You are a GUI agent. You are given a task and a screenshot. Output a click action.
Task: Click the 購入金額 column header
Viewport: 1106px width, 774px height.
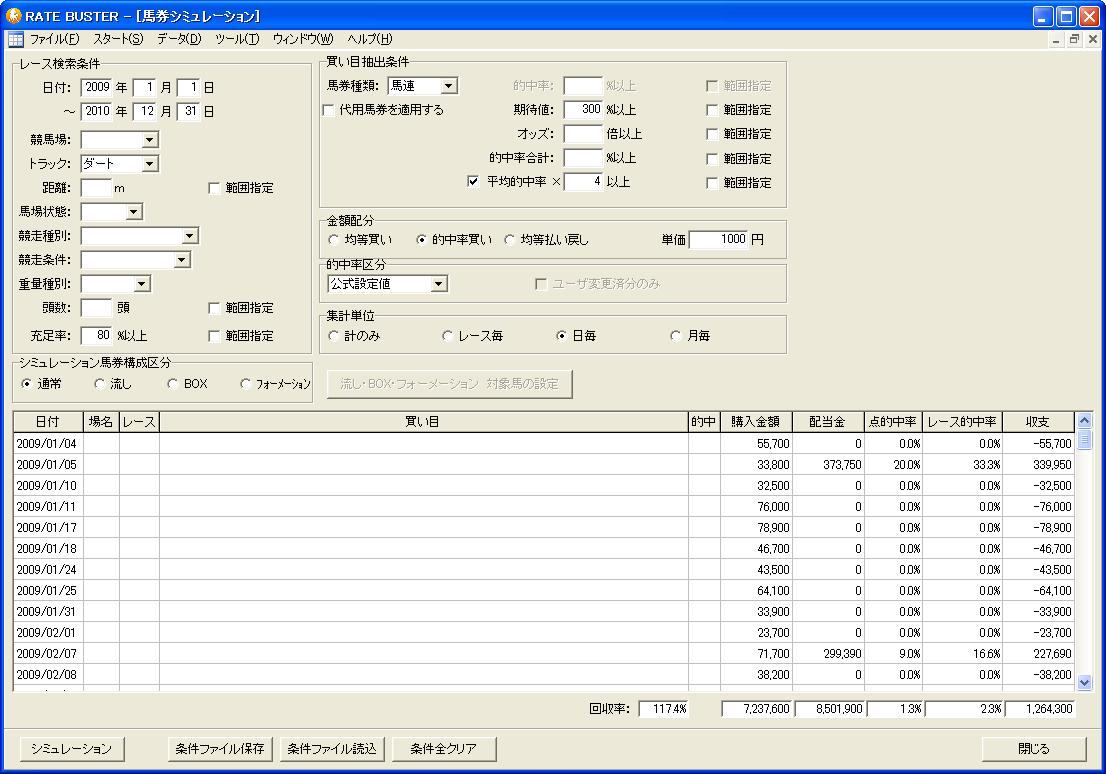(x=755, y=422)
